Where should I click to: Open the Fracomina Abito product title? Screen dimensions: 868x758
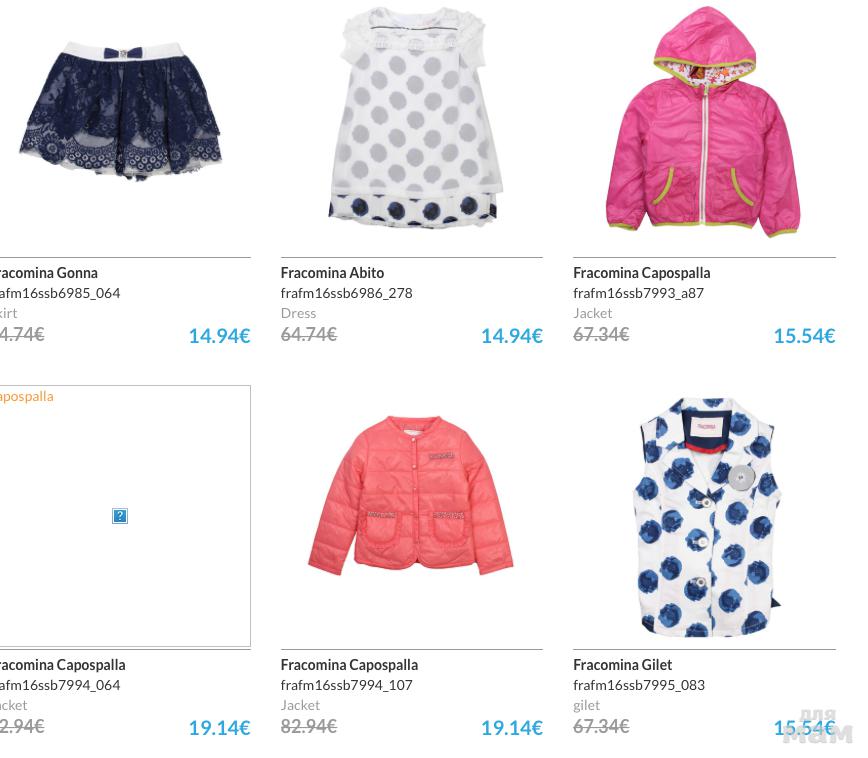[x=332, y=273]
